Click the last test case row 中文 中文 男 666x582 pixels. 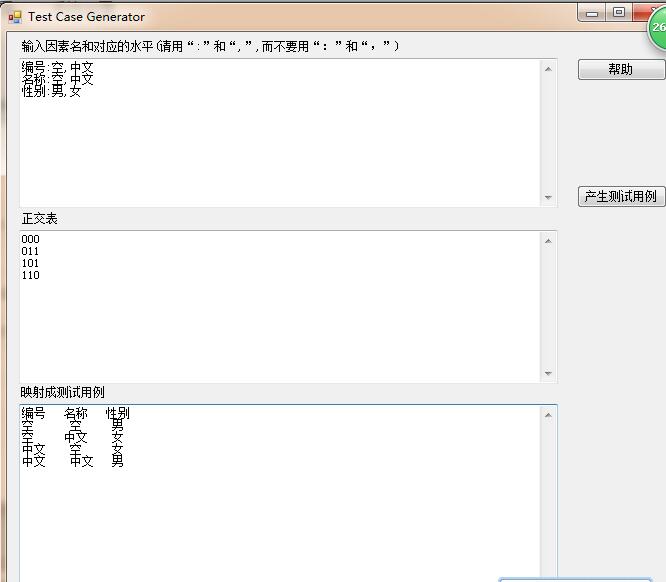coord(73,461)
